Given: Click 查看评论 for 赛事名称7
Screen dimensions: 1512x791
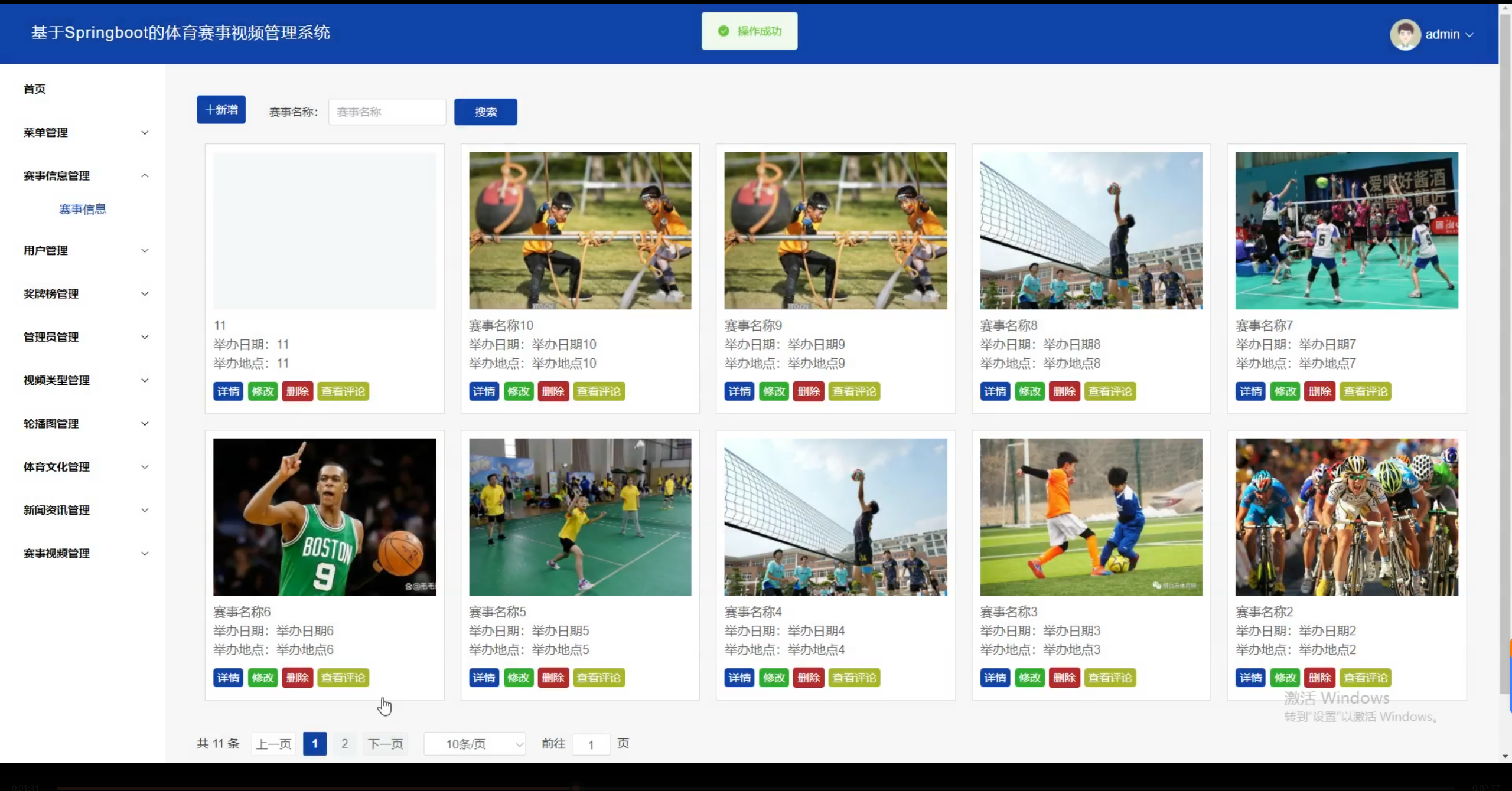Looking at the screenshot, I should (x=1365, y=391).
